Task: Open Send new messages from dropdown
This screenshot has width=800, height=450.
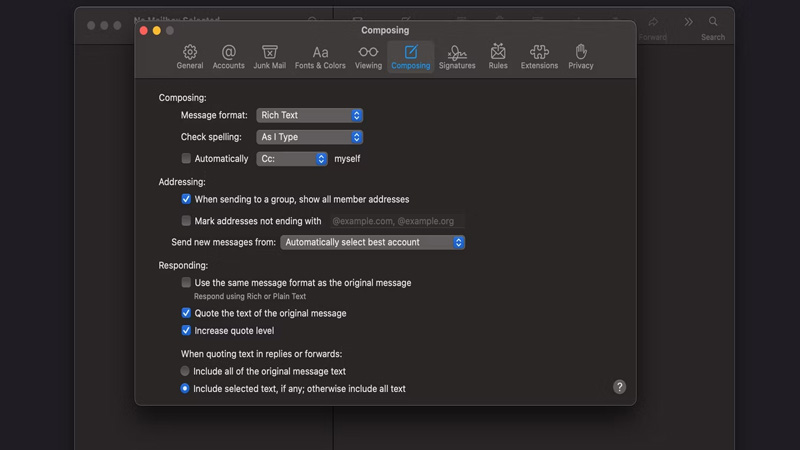Action: (372, 242)
